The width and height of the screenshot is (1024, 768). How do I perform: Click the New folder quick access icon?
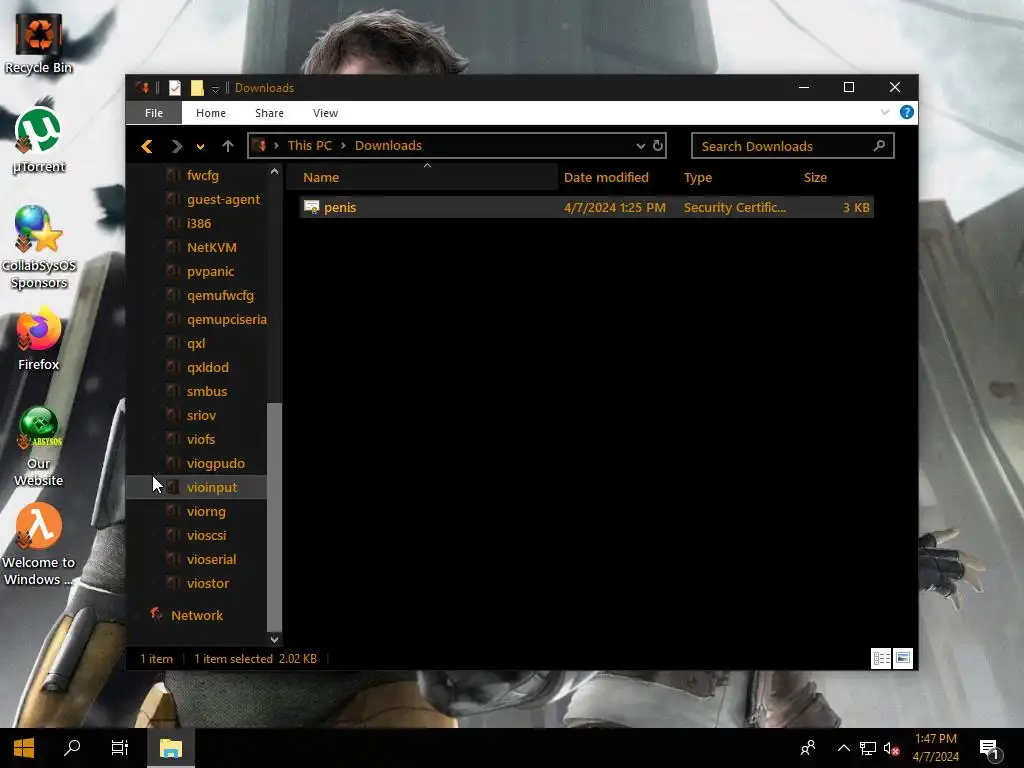click(x=197, y=88)
